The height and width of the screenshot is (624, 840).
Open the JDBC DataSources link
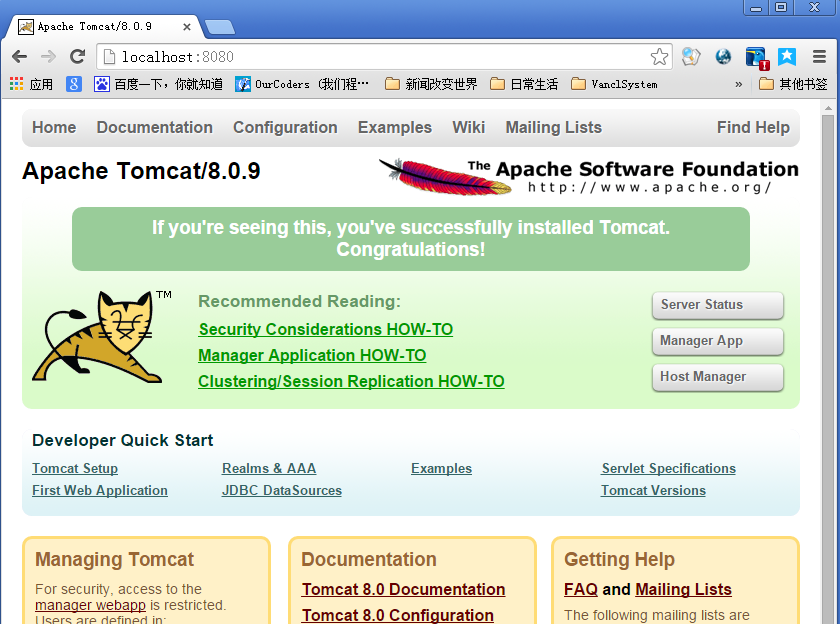282,491
